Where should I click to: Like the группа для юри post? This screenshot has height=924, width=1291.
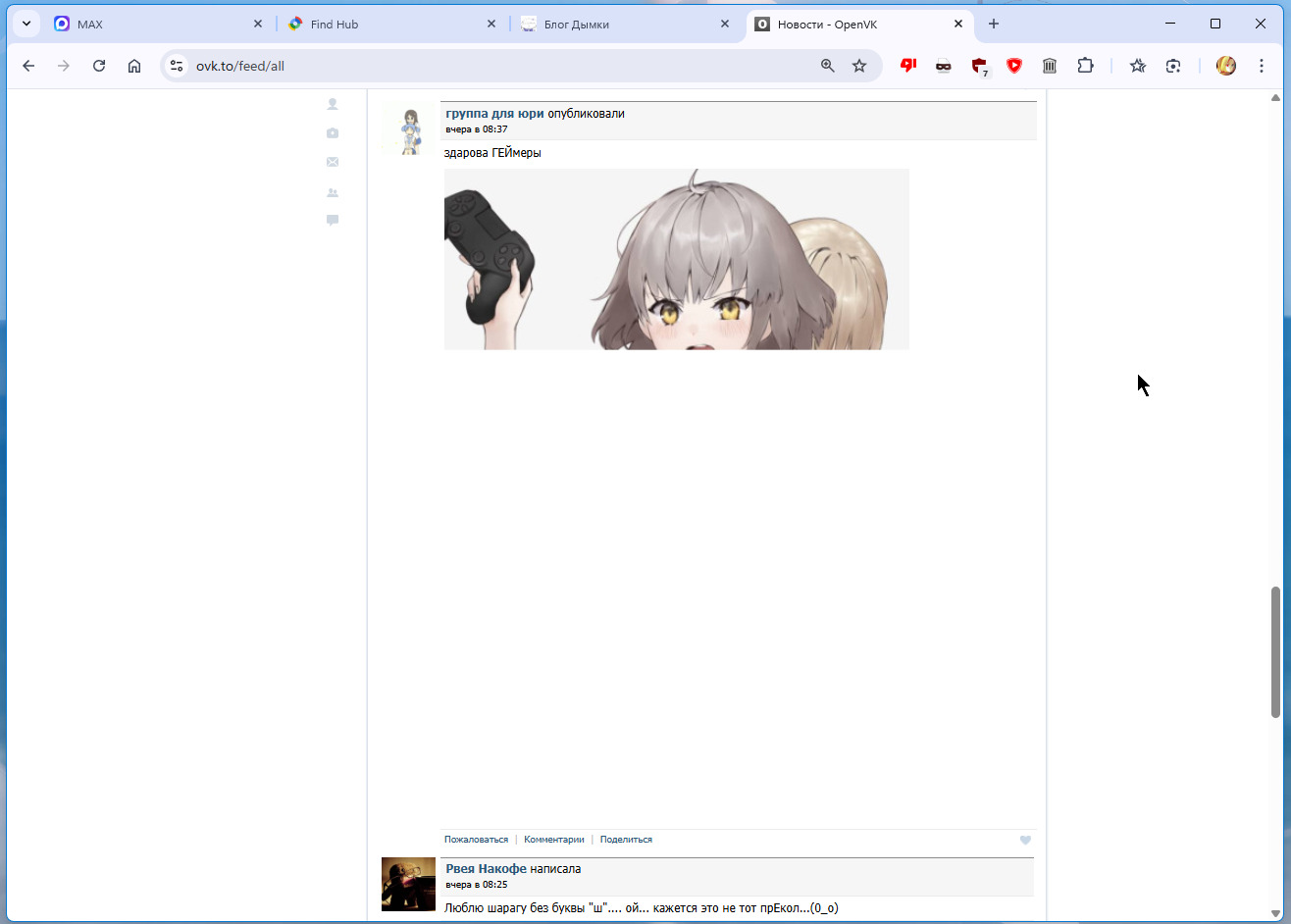pyautogui.click(x=1025, y=840)
